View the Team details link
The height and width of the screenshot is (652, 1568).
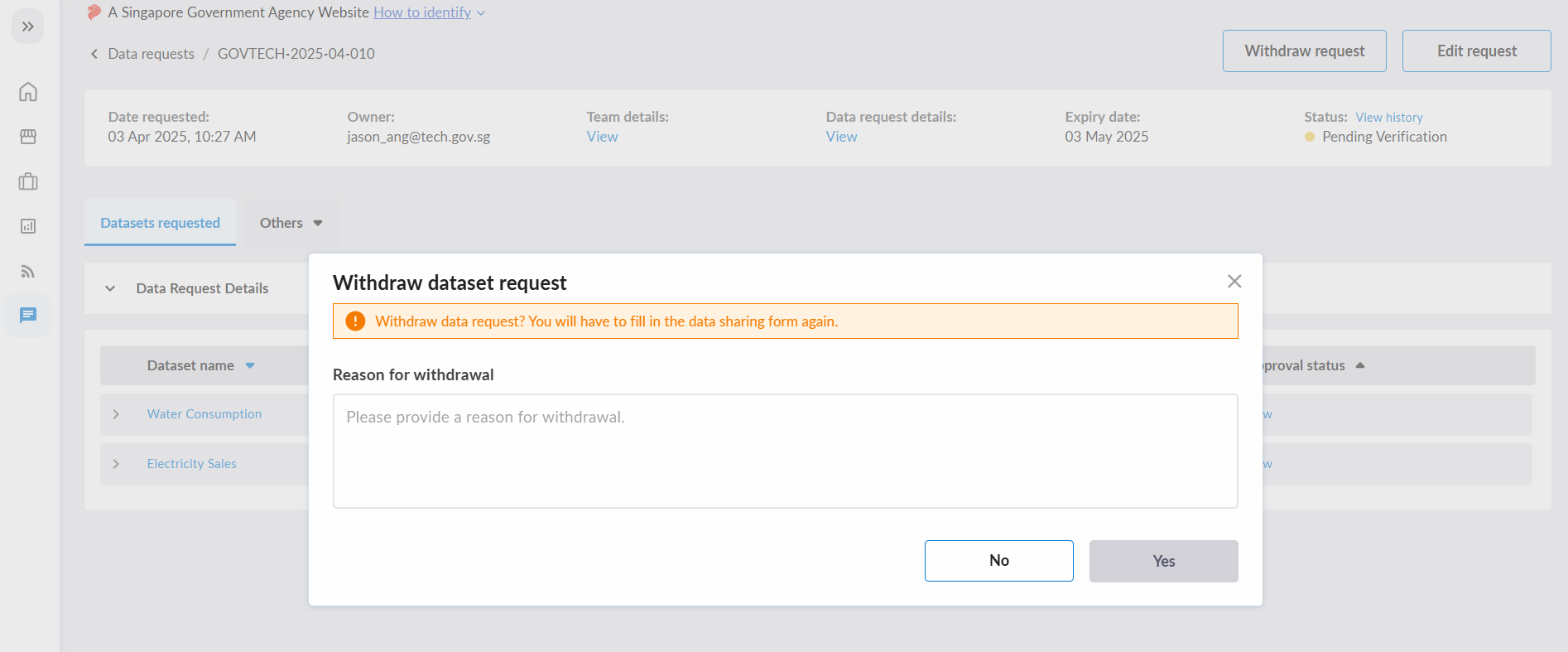602,137
